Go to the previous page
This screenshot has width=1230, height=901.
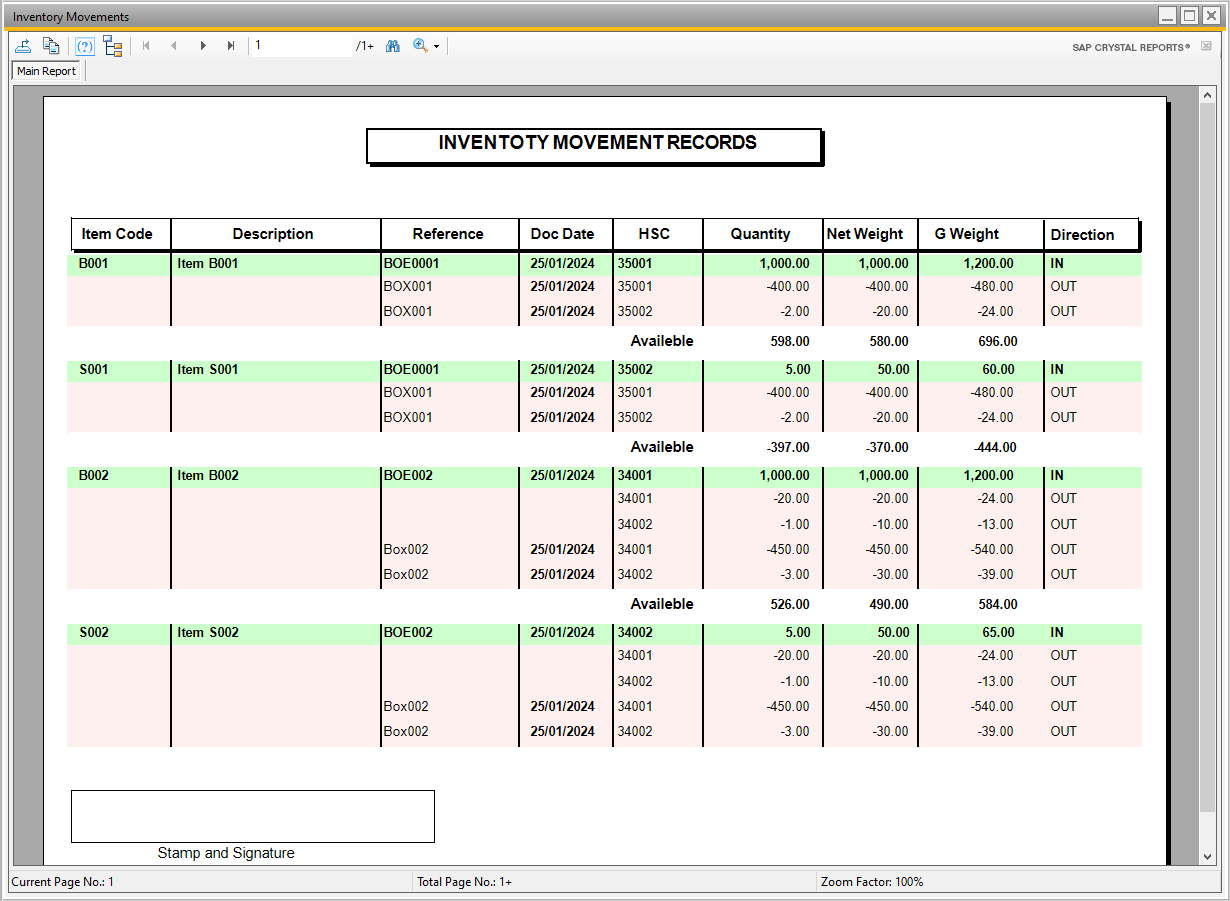174,46
